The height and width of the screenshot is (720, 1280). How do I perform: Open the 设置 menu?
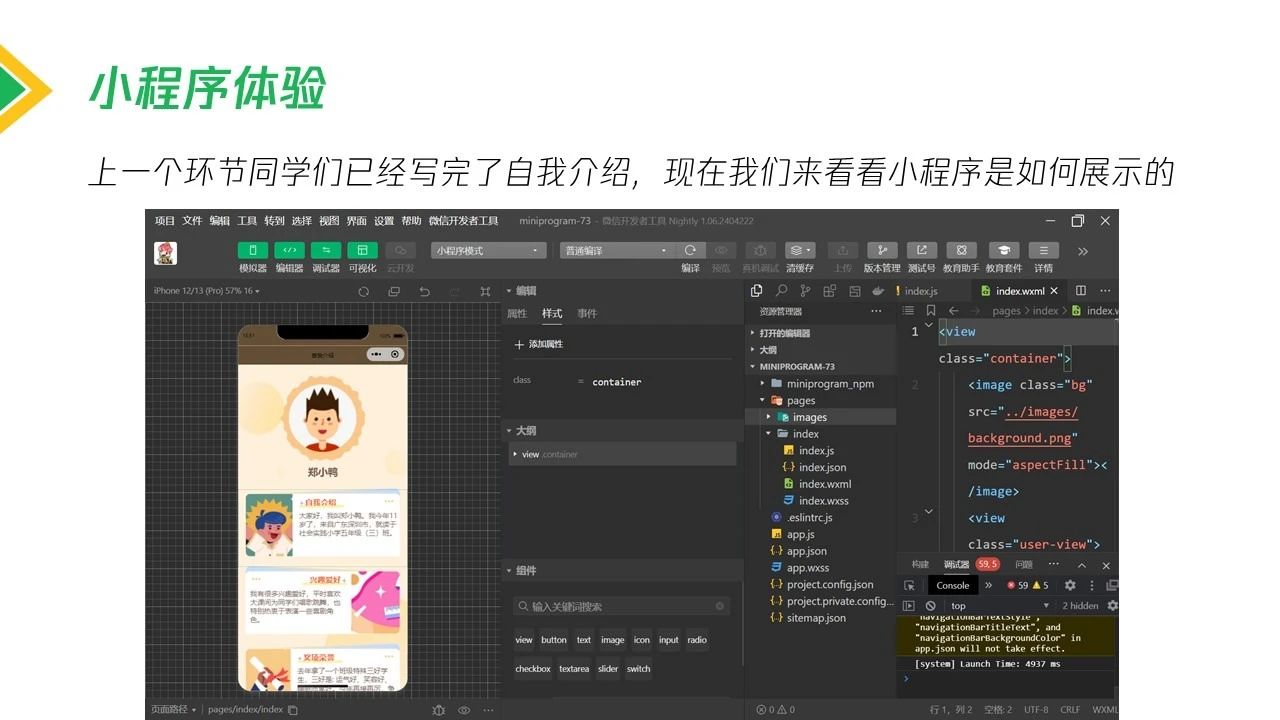coord(384,221)
